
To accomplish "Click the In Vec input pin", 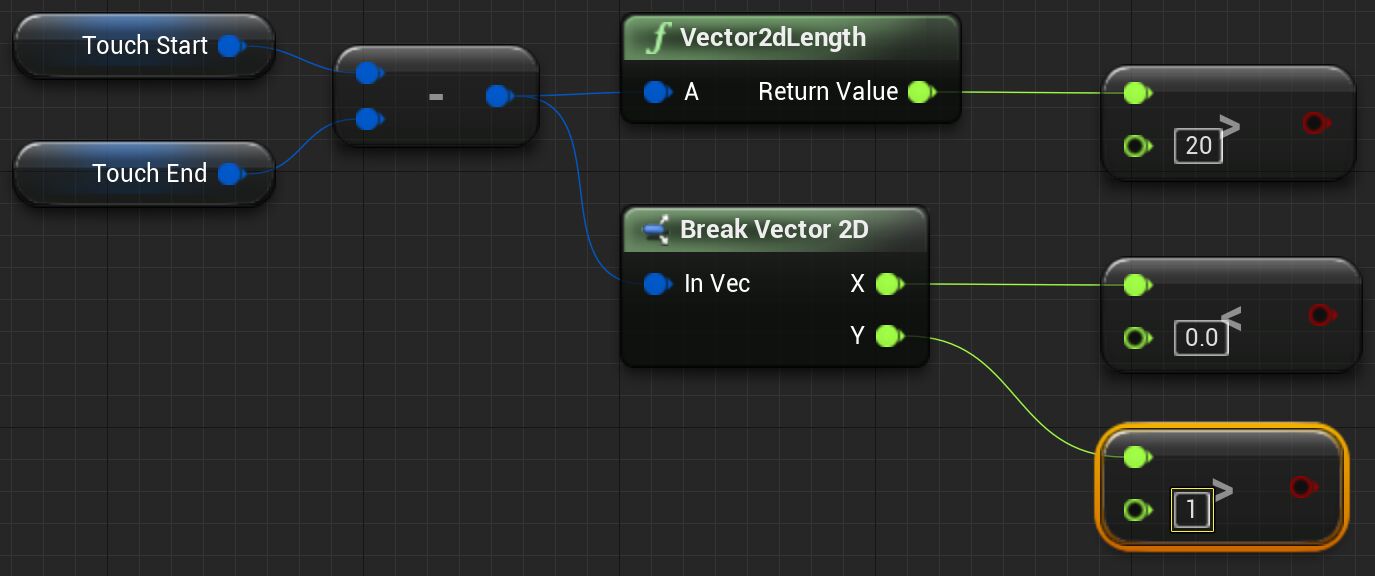I will pyautogui.click(x=656, y=285).
